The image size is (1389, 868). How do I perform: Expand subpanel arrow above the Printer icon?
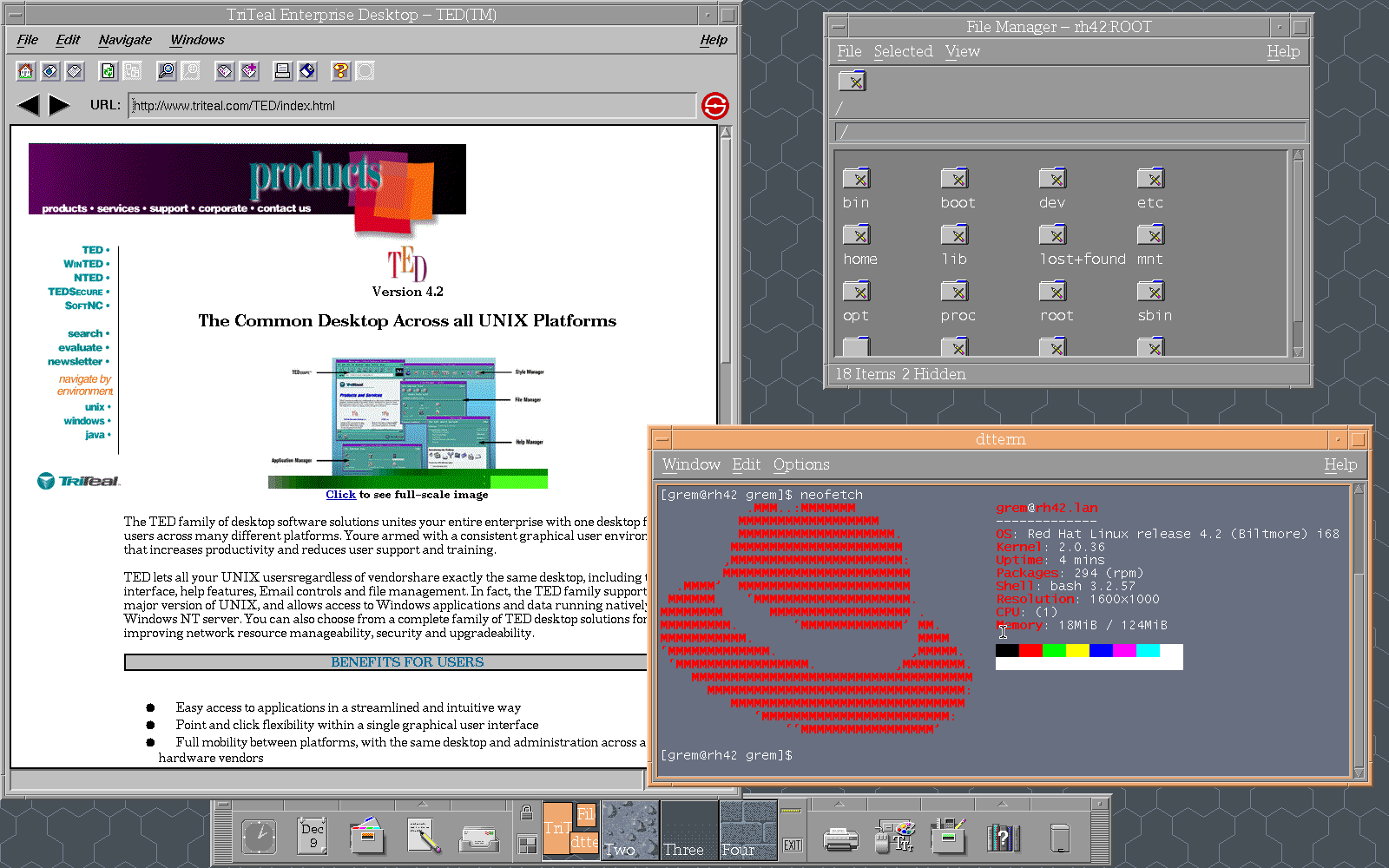[x=840, y=805]
